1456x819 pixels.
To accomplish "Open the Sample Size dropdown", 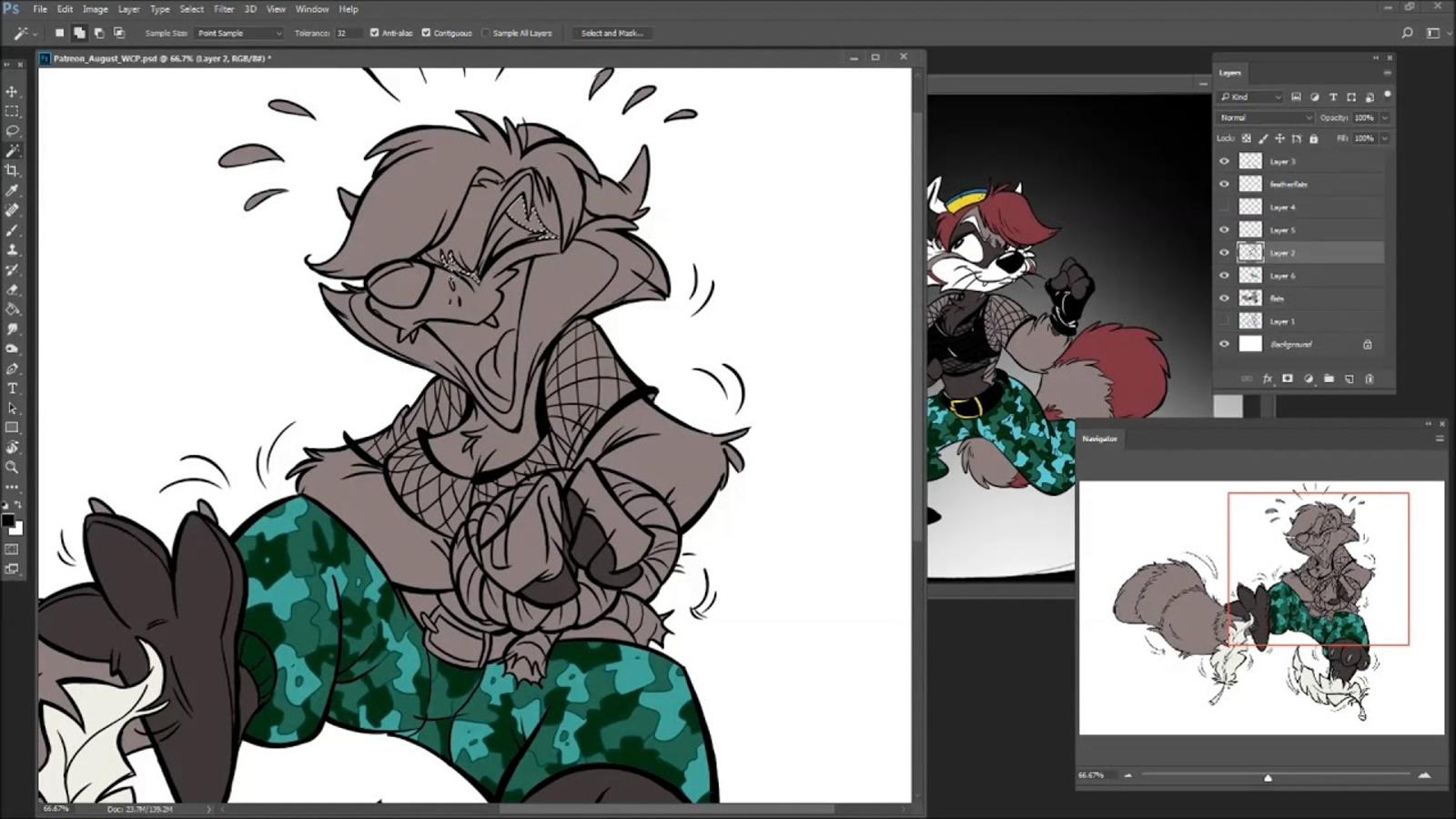I will pos(239,33).
